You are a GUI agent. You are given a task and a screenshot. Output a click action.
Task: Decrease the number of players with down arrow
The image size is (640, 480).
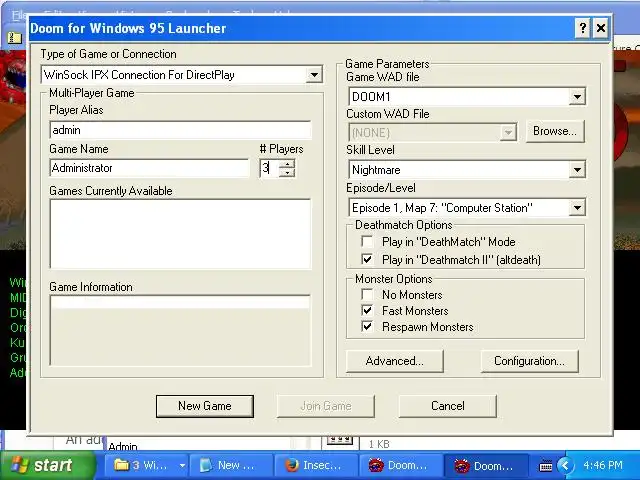pyautogui.click(x=287, y=173)
